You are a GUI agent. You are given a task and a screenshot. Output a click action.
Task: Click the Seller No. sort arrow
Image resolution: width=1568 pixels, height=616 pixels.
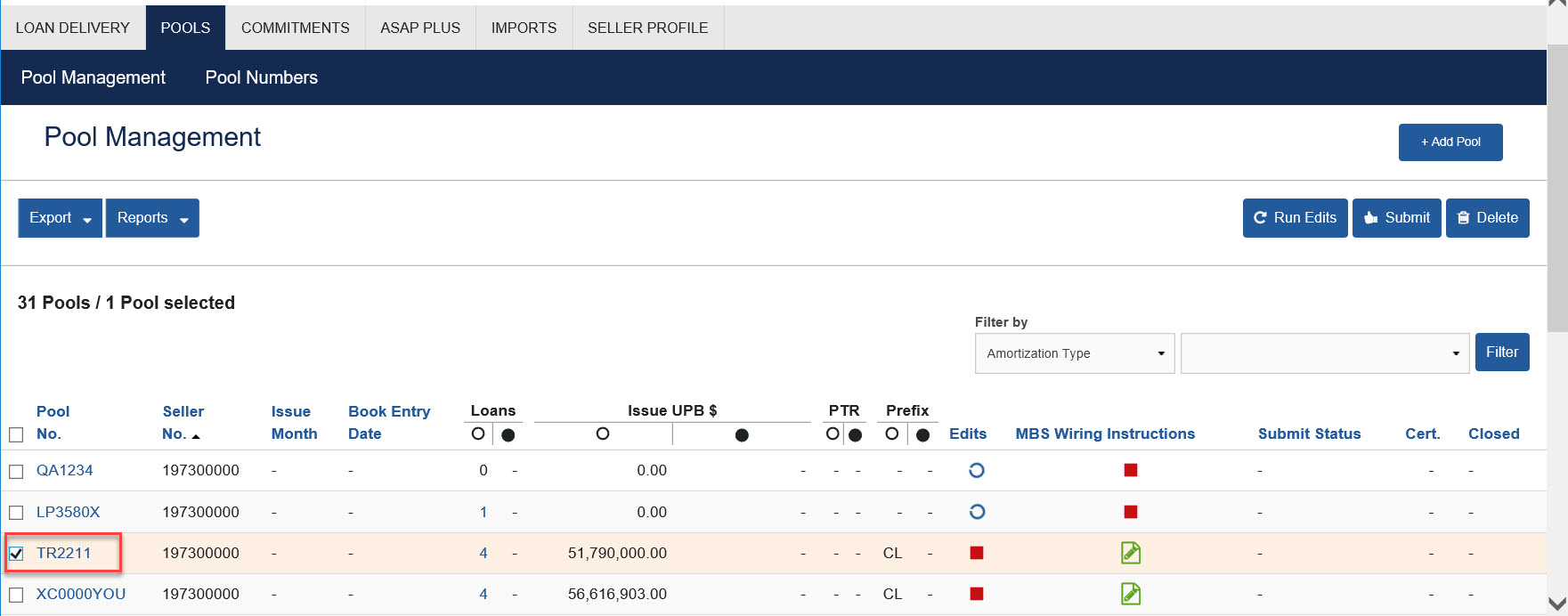click(x=196, y=436)
